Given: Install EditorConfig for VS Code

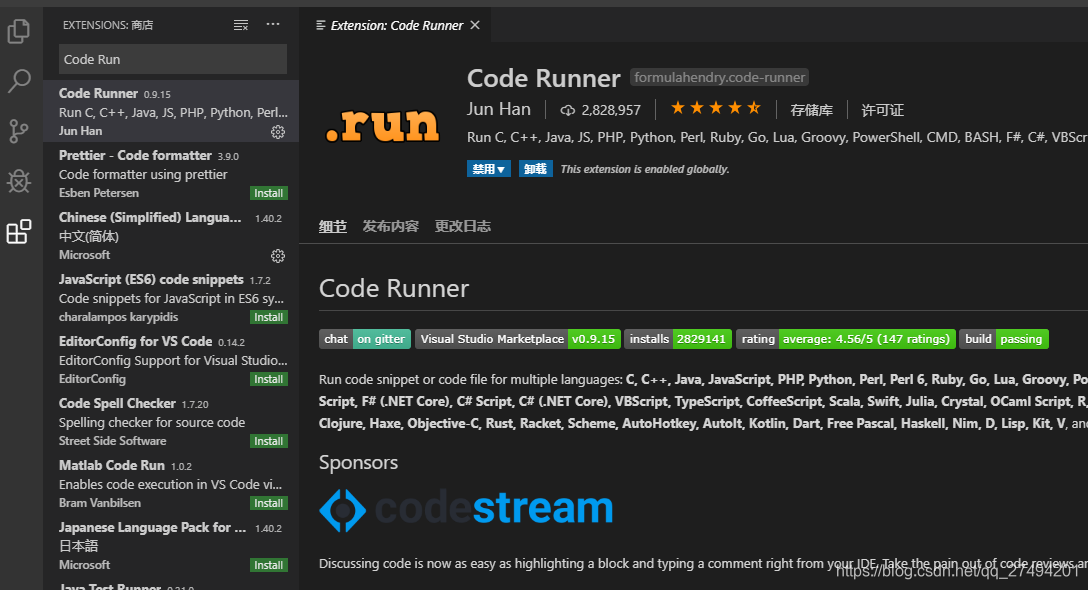Looking at the screenshot, I should [x=269, y=379].
